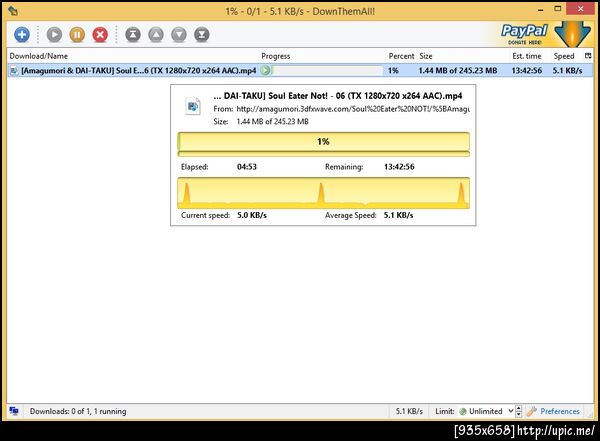Image resolution: width=600 pixels, height=441 pixels.
Task: Sort by the Est. time column header
Action: [527, 56]
